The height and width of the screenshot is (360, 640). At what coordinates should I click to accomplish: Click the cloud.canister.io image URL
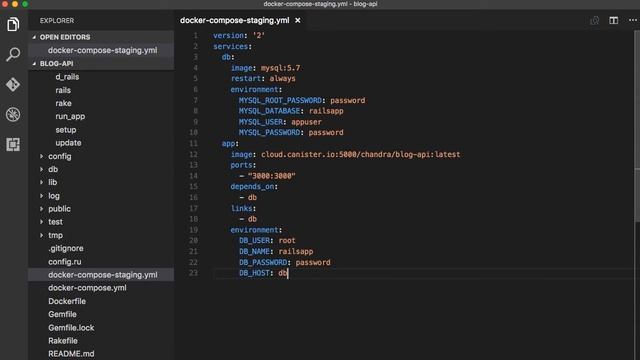point(360,154)
